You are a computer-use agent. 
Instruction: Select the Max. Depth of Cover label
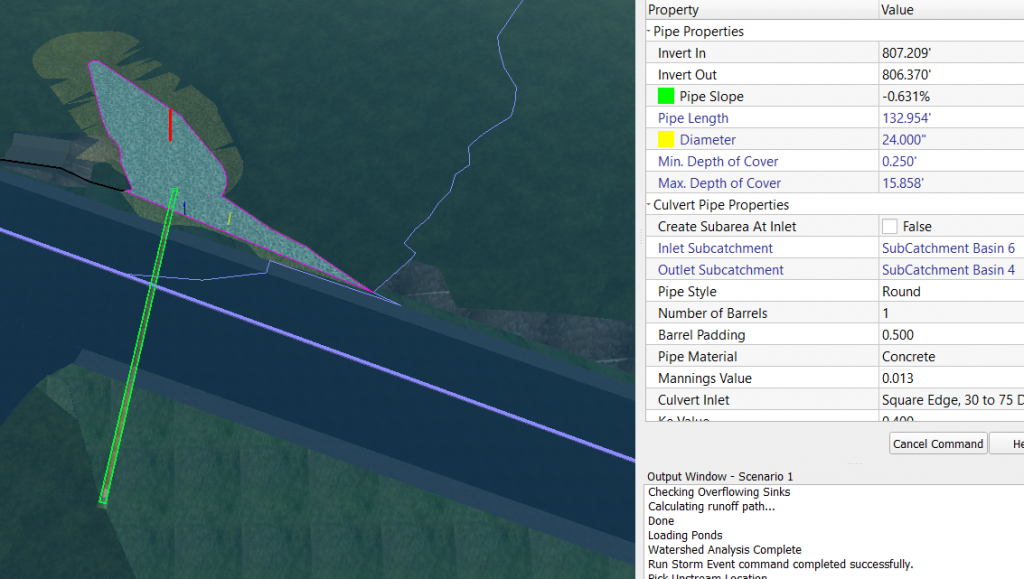(719, 183)
